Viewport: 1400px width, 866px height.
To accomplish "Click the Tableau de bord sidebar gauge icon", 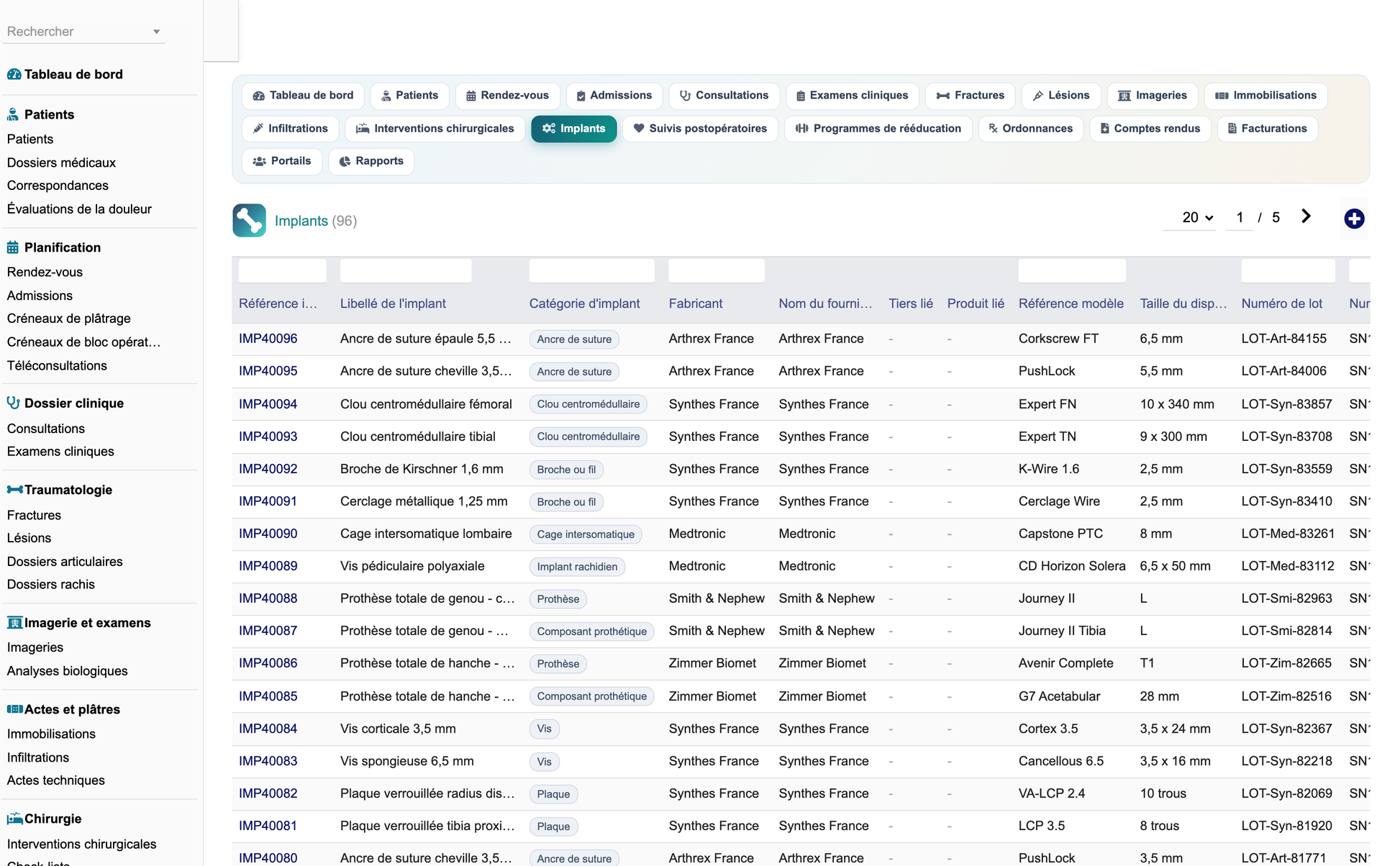I will (14, 74).
